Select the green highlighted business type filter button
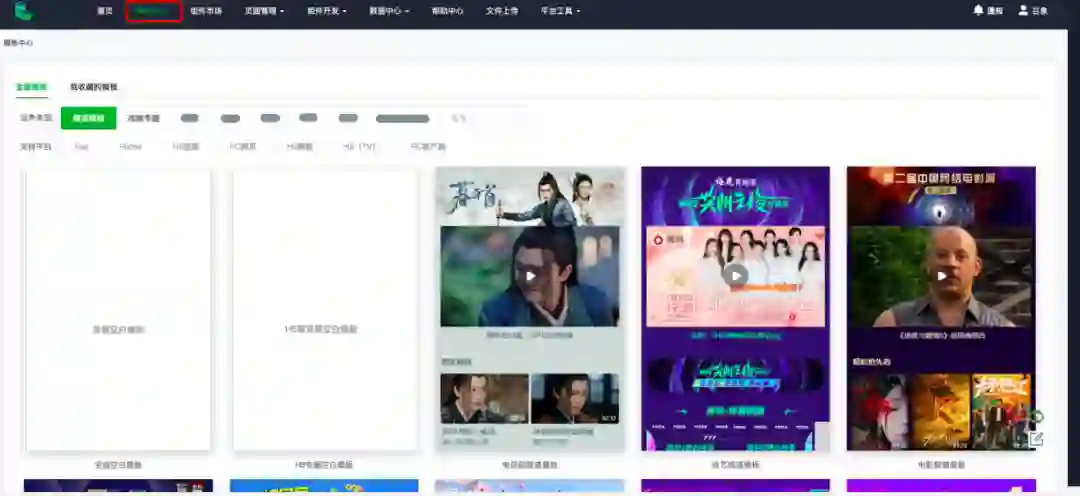 pyautogui.click(x=88, y=118)
